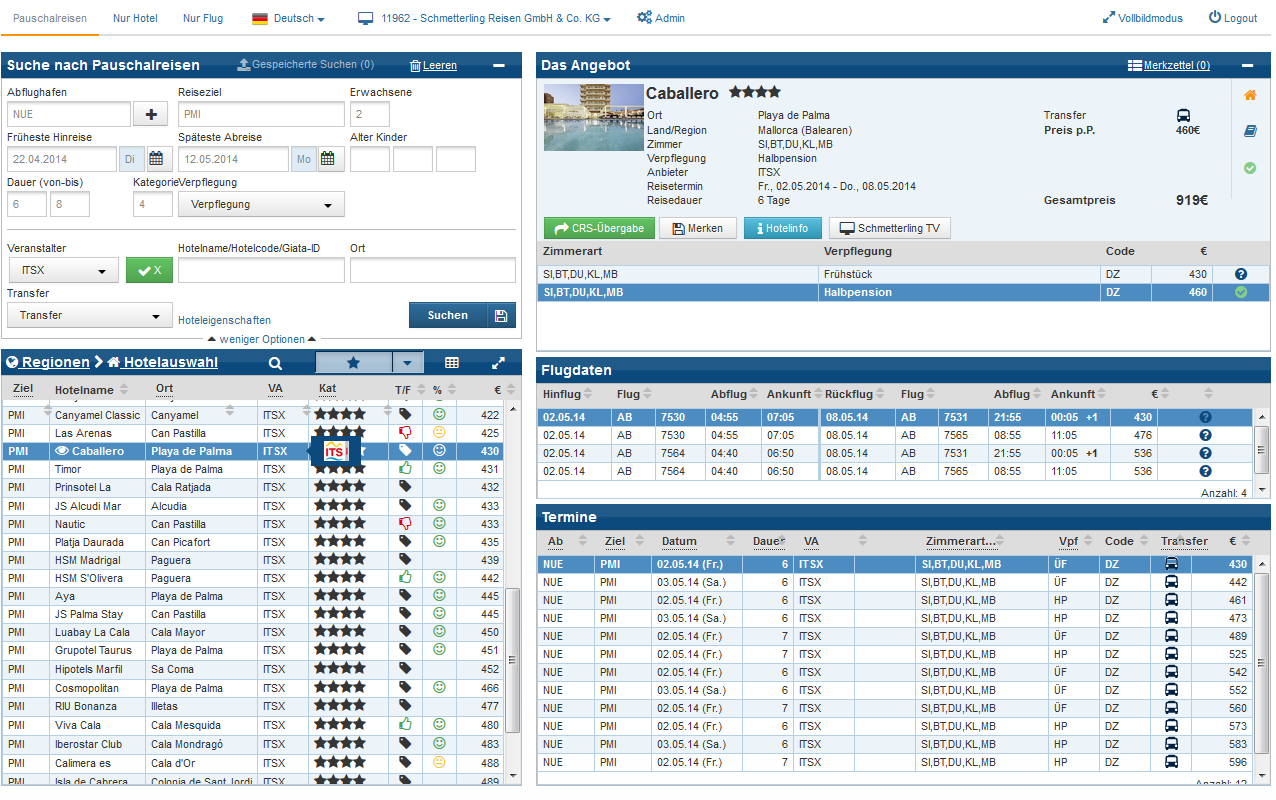Expand hotel list panel with arrows icon
Screen dimensions: 1276x800
coord(499,363)
